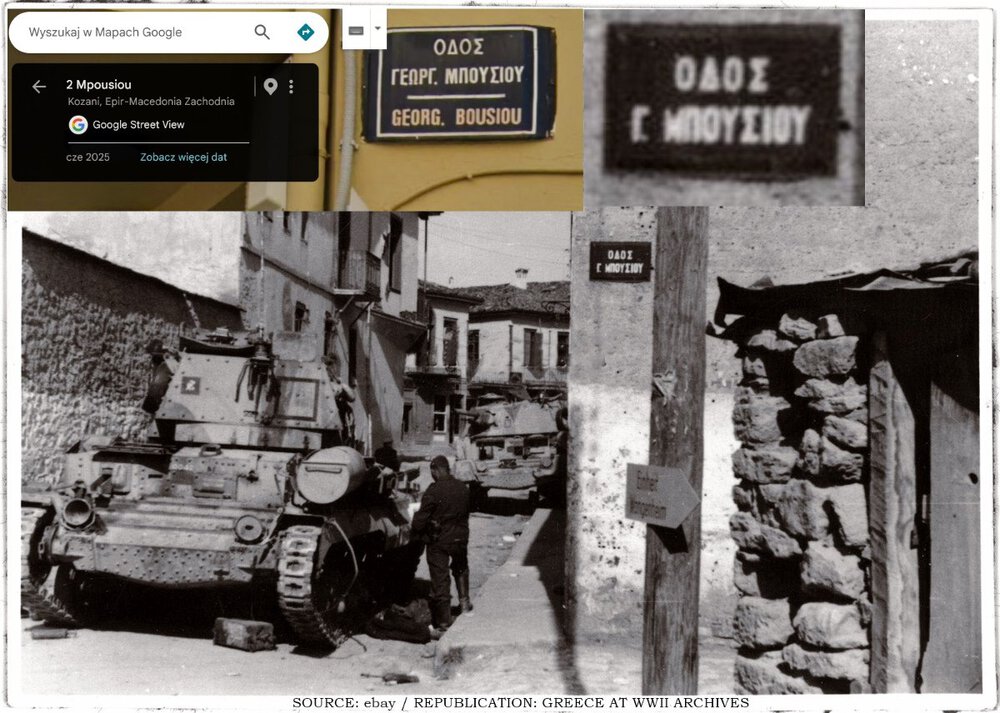Image resolution: width=1000 pixels, height=713 pixels.
Task: Click the arrow-shaped direction sign on the pole
Action: [x=661, y=496]
